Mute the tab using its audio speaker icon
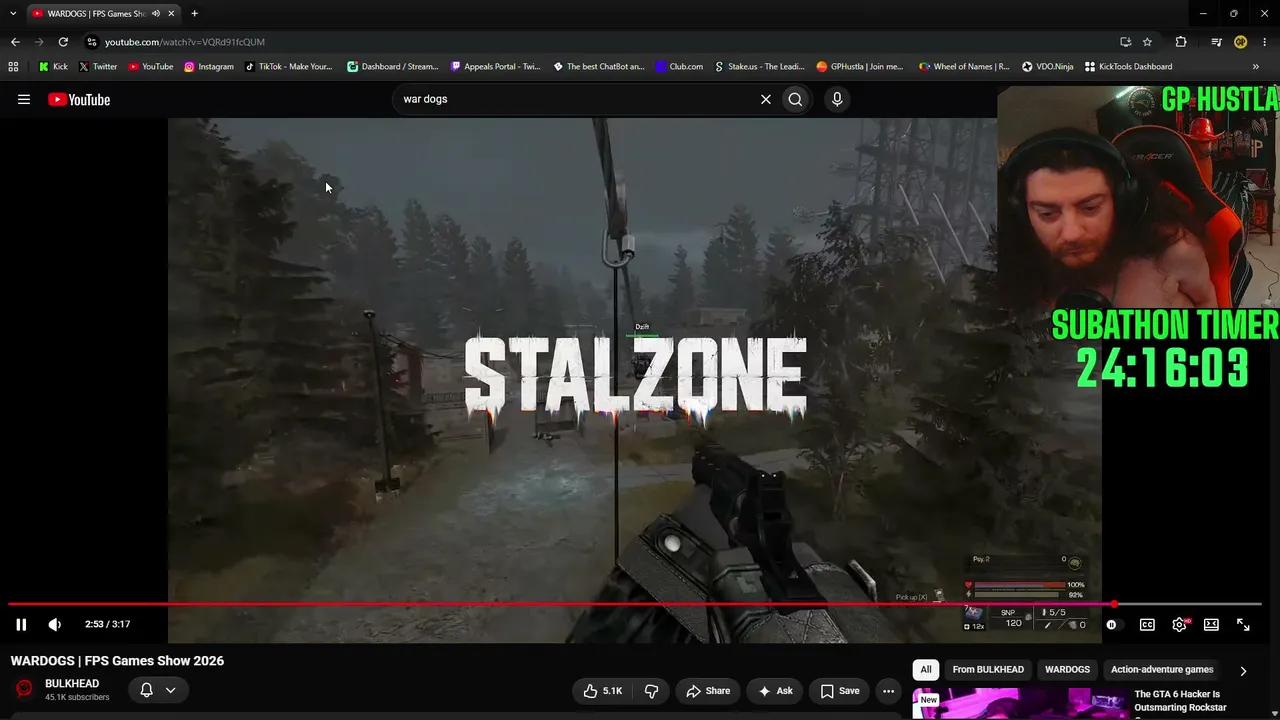This screenshot has height=720, width=1280. point(156,14)
